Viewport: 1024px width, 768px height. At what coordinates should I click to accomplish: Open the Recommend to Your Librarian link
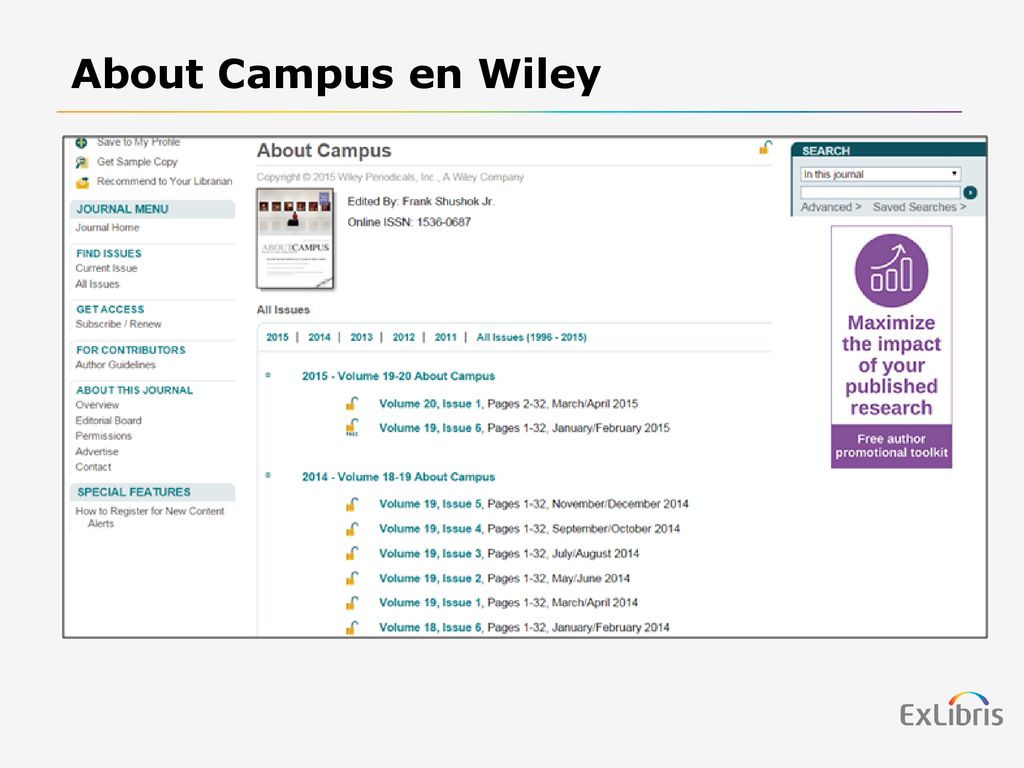point(165,182)
